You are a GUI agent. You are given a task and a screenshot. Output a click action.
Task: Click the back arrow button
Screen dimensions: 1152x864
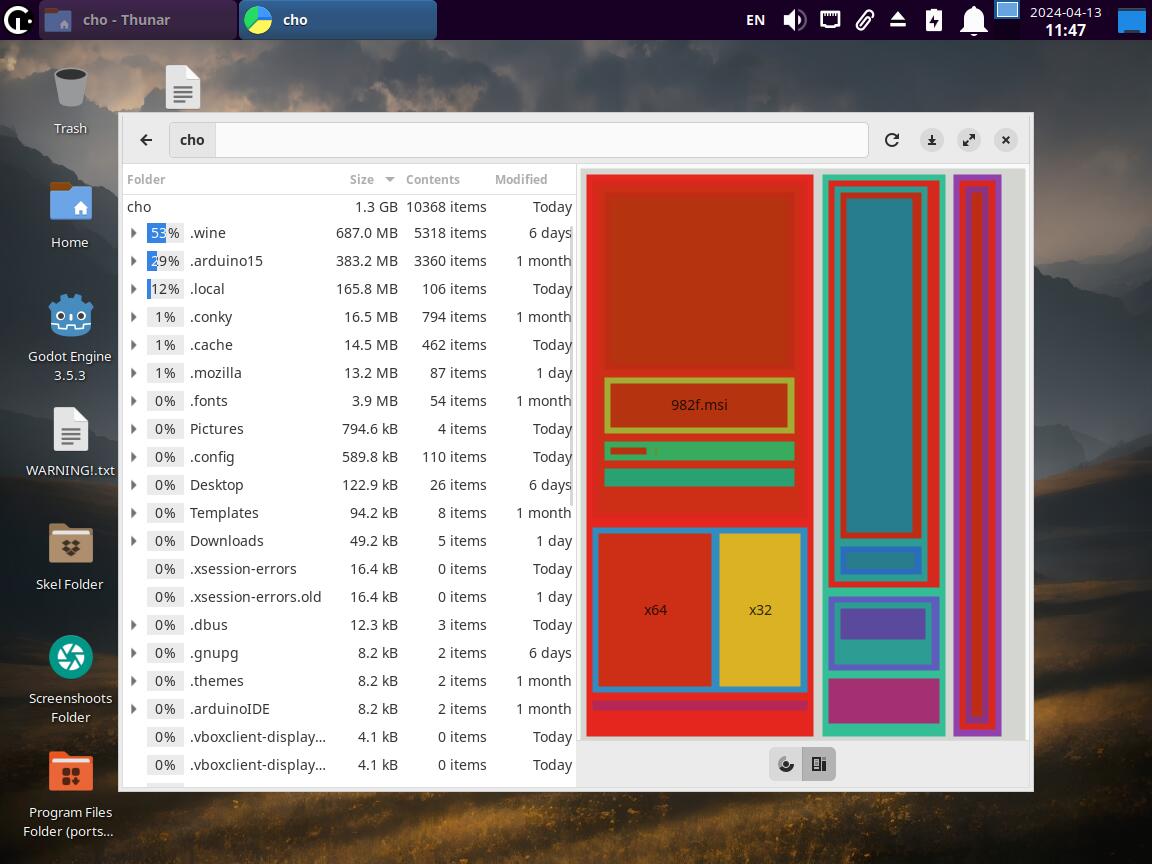(x=146, y=140)
